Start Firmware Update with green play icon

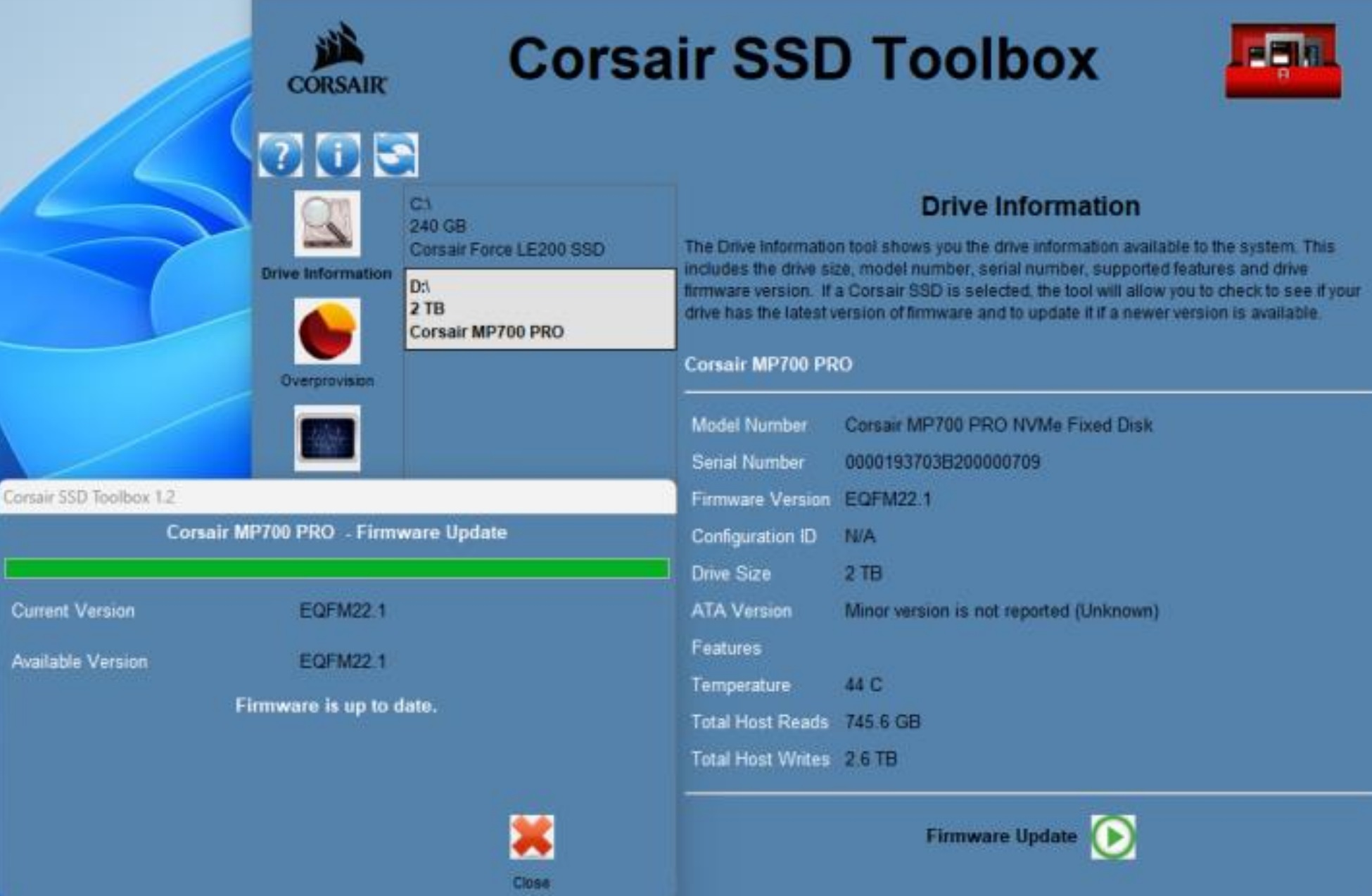click(x=1113, y=837)
